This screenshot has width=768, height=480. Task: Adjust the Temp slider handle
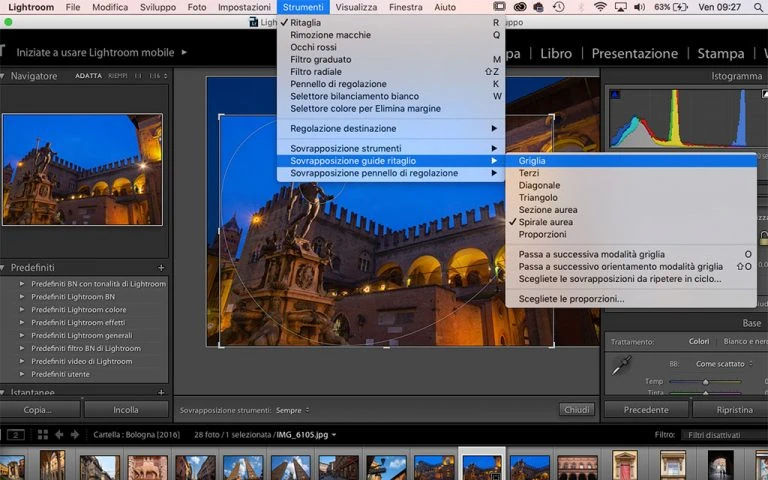tap(705, 382)
